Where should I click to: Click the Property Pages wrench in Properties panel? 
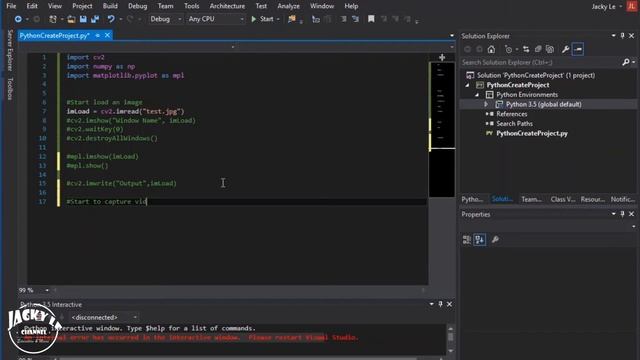[495, 240]
